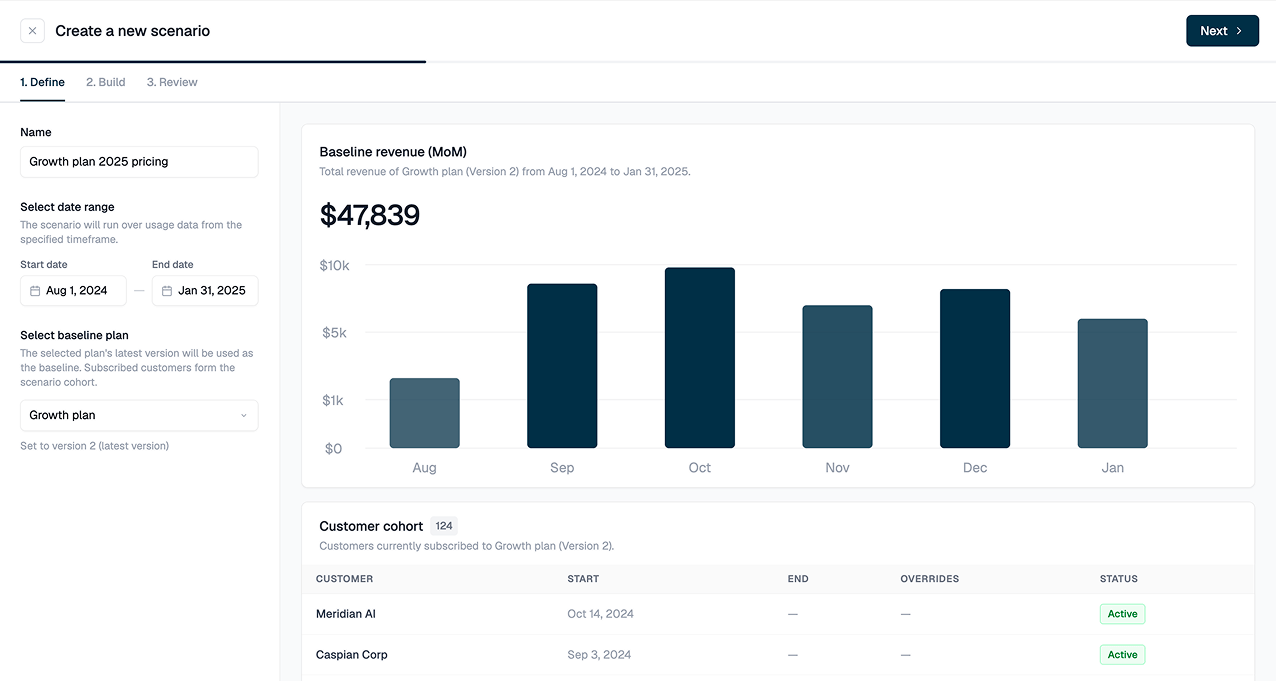Click the 124 customer cohort count badge

pyautogui.click(x=444, y=526)
